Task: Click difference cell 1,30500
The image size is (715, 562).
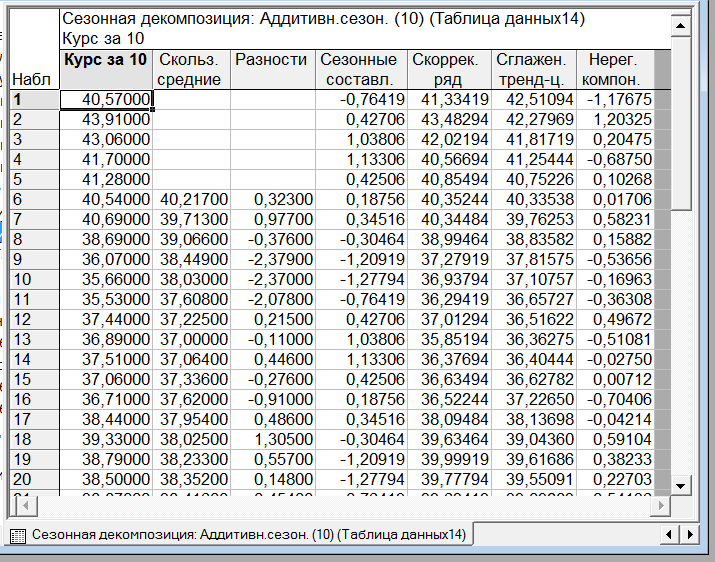Action: (273, 439)
